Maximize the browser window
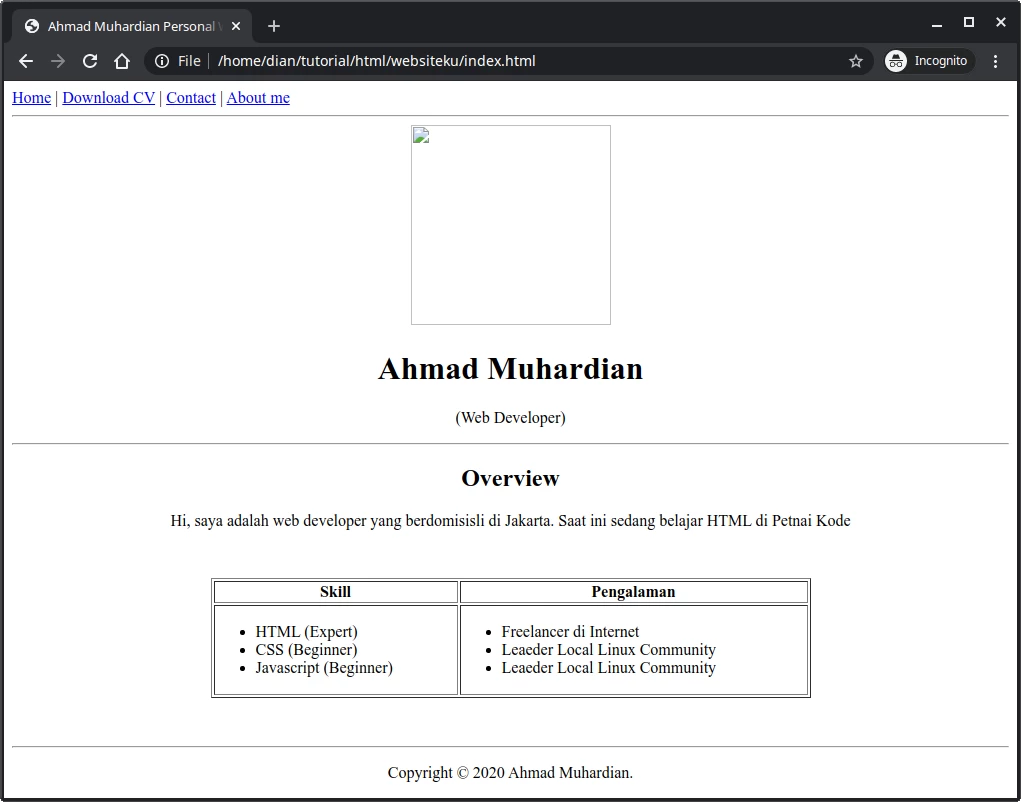The width and height of the screenshot is (1021, 802). [968, 22]
